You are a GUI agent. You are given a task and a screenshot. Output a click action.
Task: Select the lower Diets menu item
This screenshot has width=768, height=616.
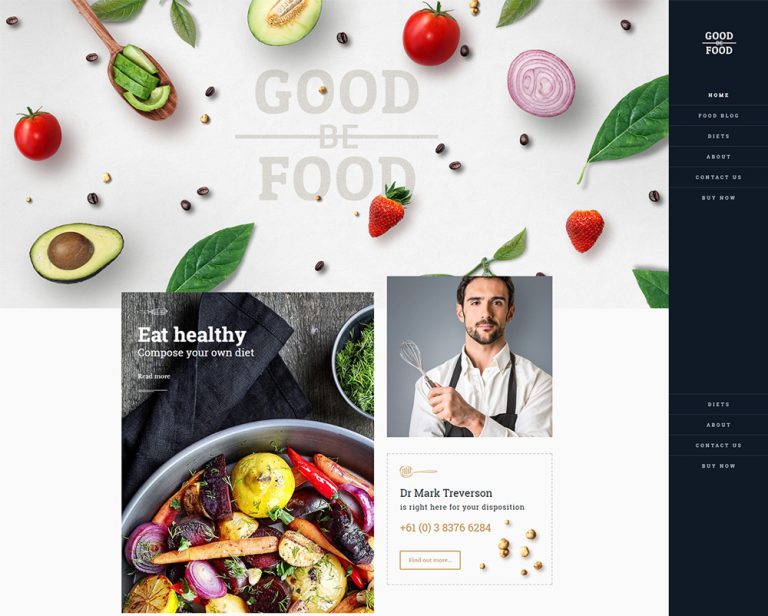click(718, 404)
